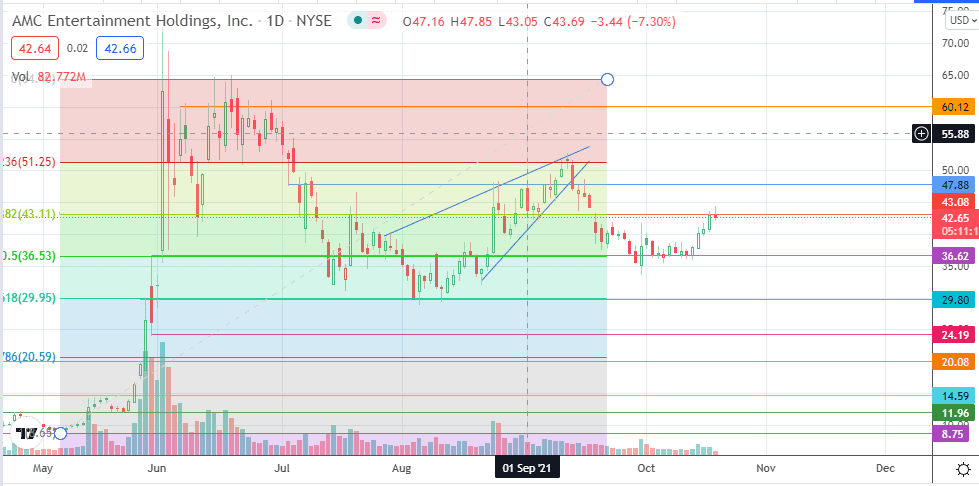
Task: Click the light blue 14.59 price label
Action: tap(955, 396)
